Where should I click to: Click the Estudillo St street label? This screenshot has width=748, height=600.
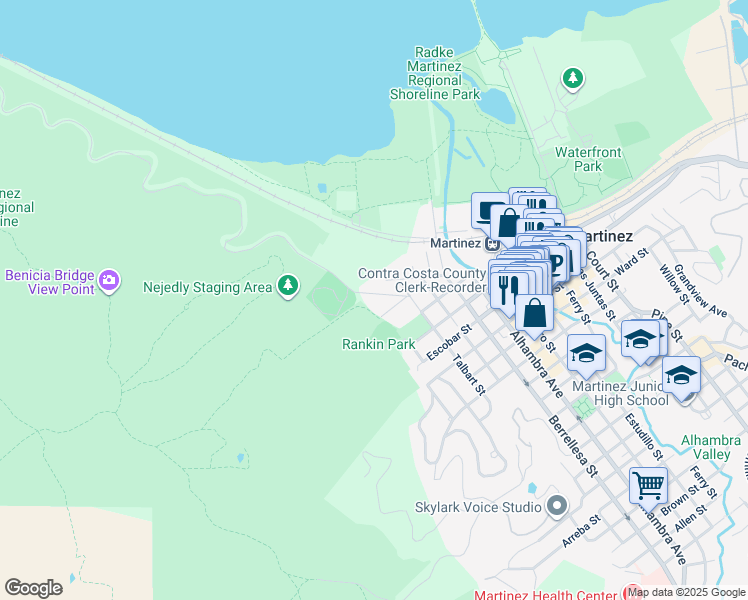click(x=644, y=436)
